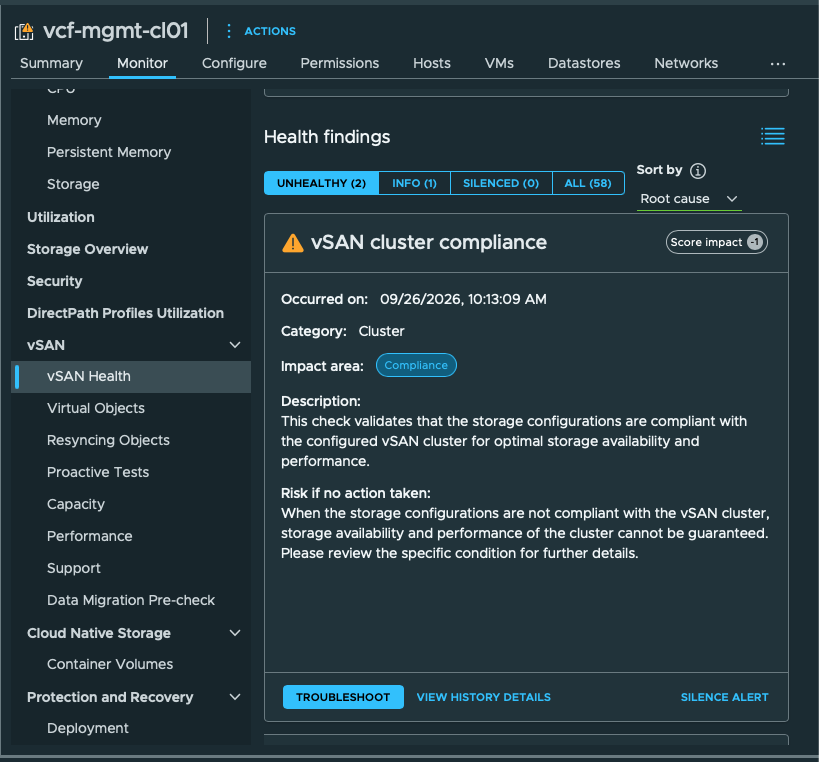Open Resyncing Objects

pyautogui.click(x=108, y=440)
